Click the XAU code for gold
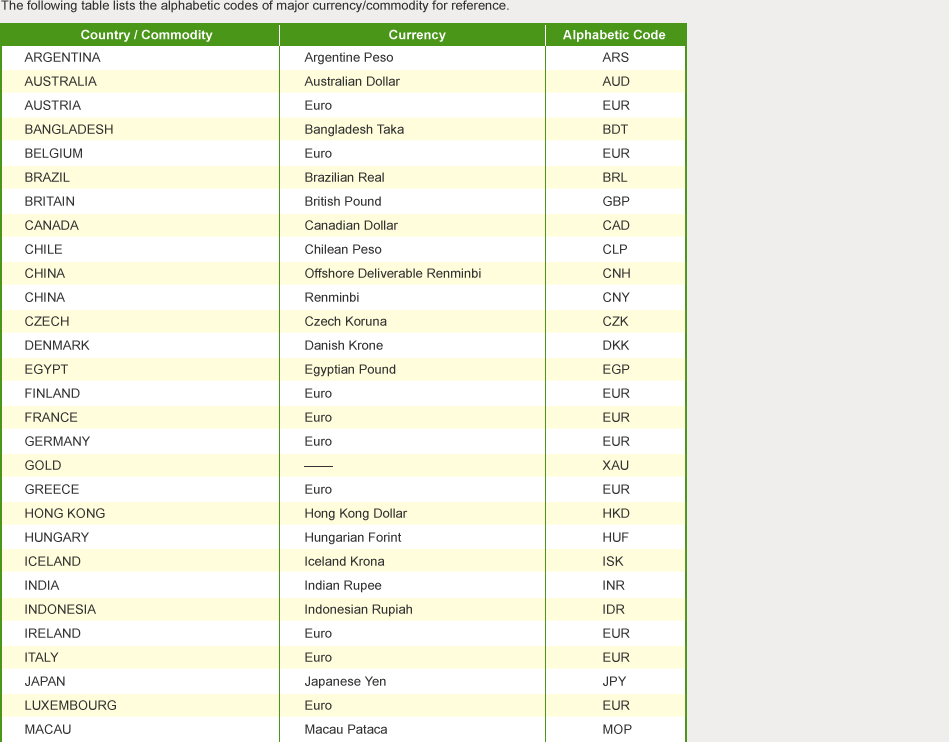Viewport: 949px width, 742px height. click(x=616, y=466)
